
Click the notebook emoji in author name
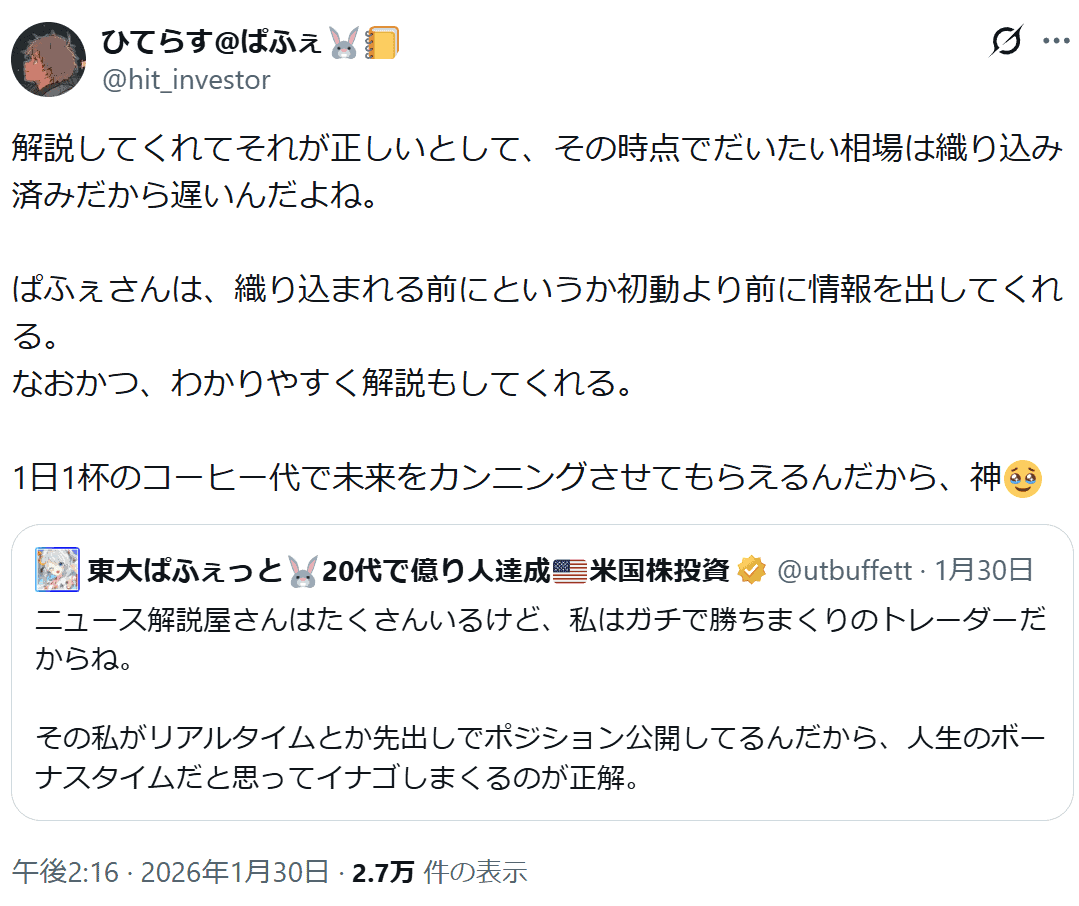pos(382,43)
